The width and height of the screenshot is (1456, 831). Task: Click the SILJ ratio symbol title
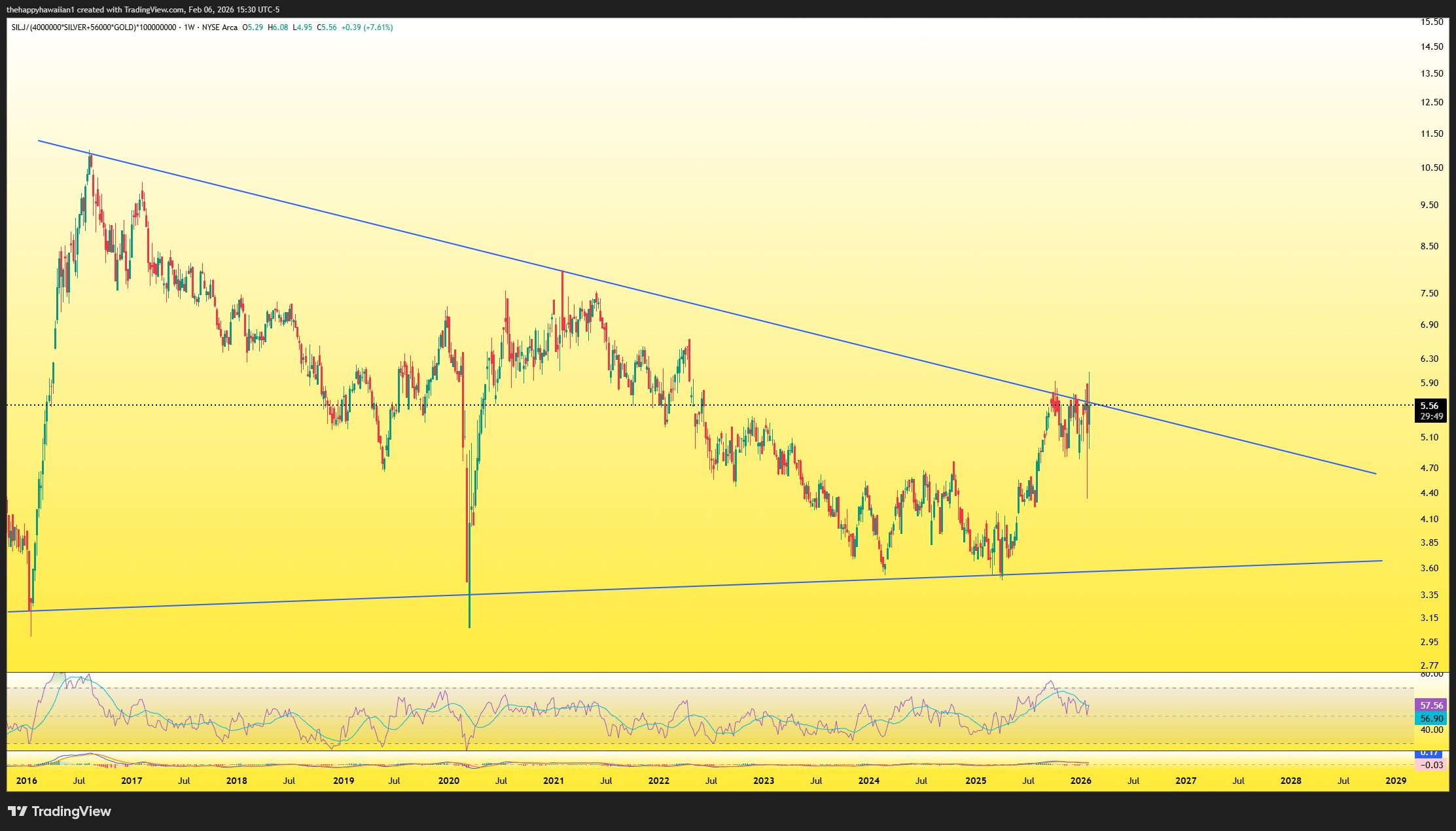tap(94, 27)
